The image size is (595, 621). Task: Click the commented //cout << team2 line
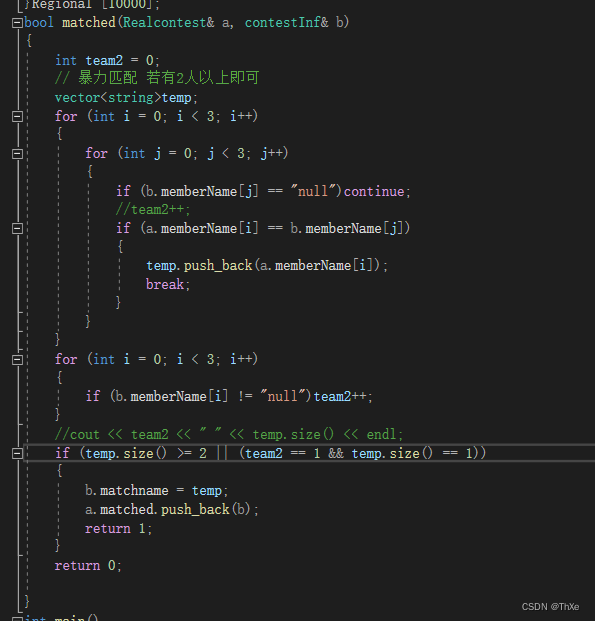click(229, 434)
